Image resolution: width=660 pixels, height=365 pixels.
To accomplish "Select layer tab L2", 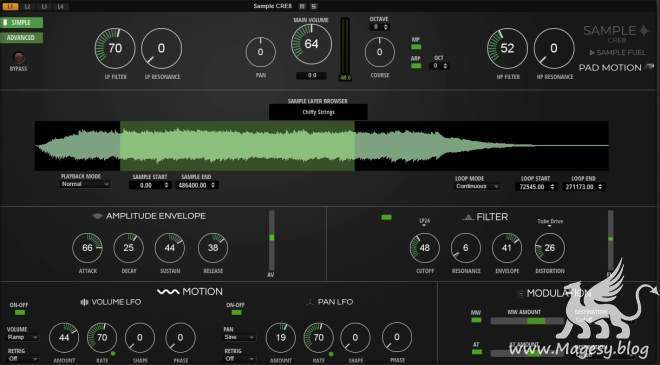I will (27, 6).
